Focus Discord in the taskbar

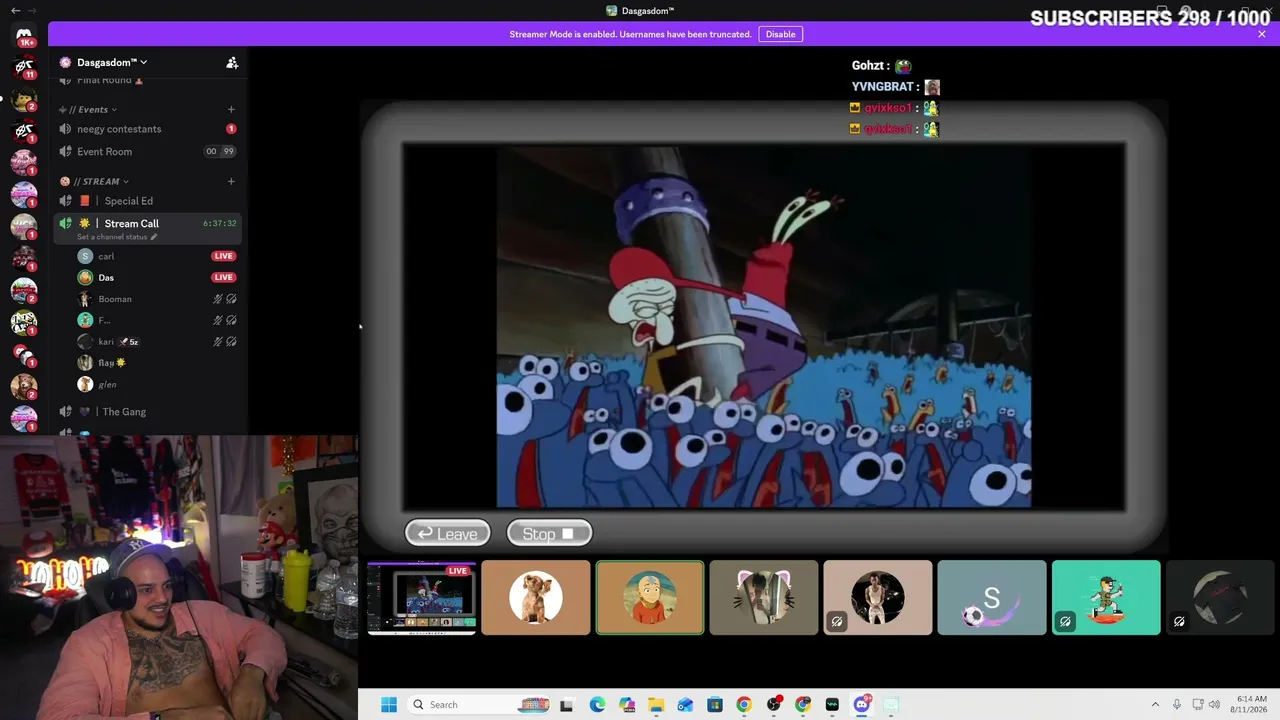(862, 705)
